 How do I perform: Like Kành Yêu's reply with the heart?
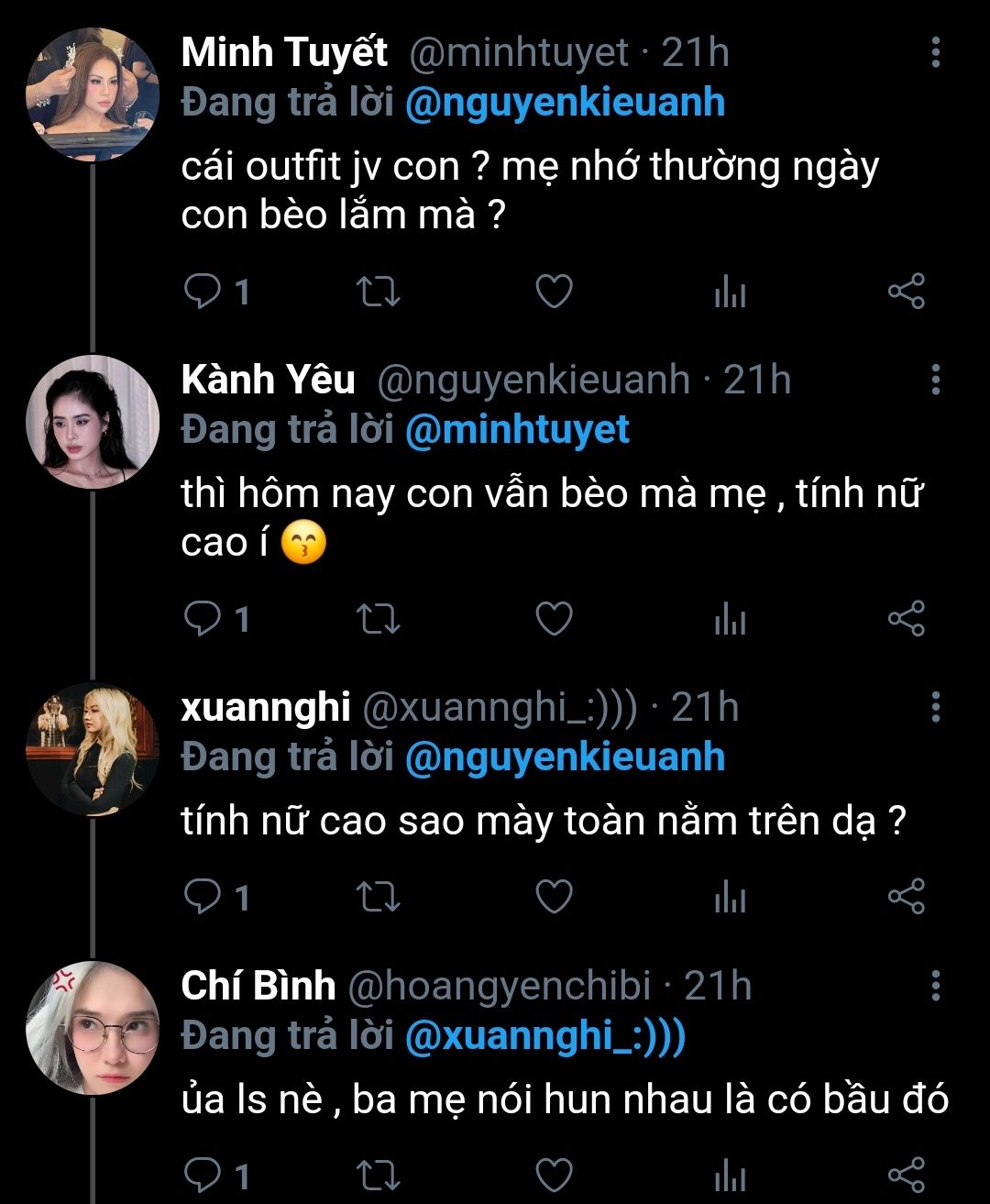pos(554,620)
